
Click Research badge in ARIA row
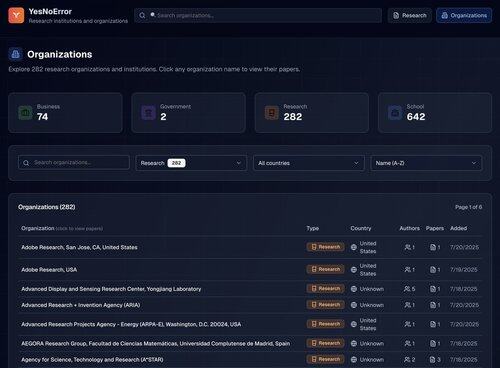[326, 305]
